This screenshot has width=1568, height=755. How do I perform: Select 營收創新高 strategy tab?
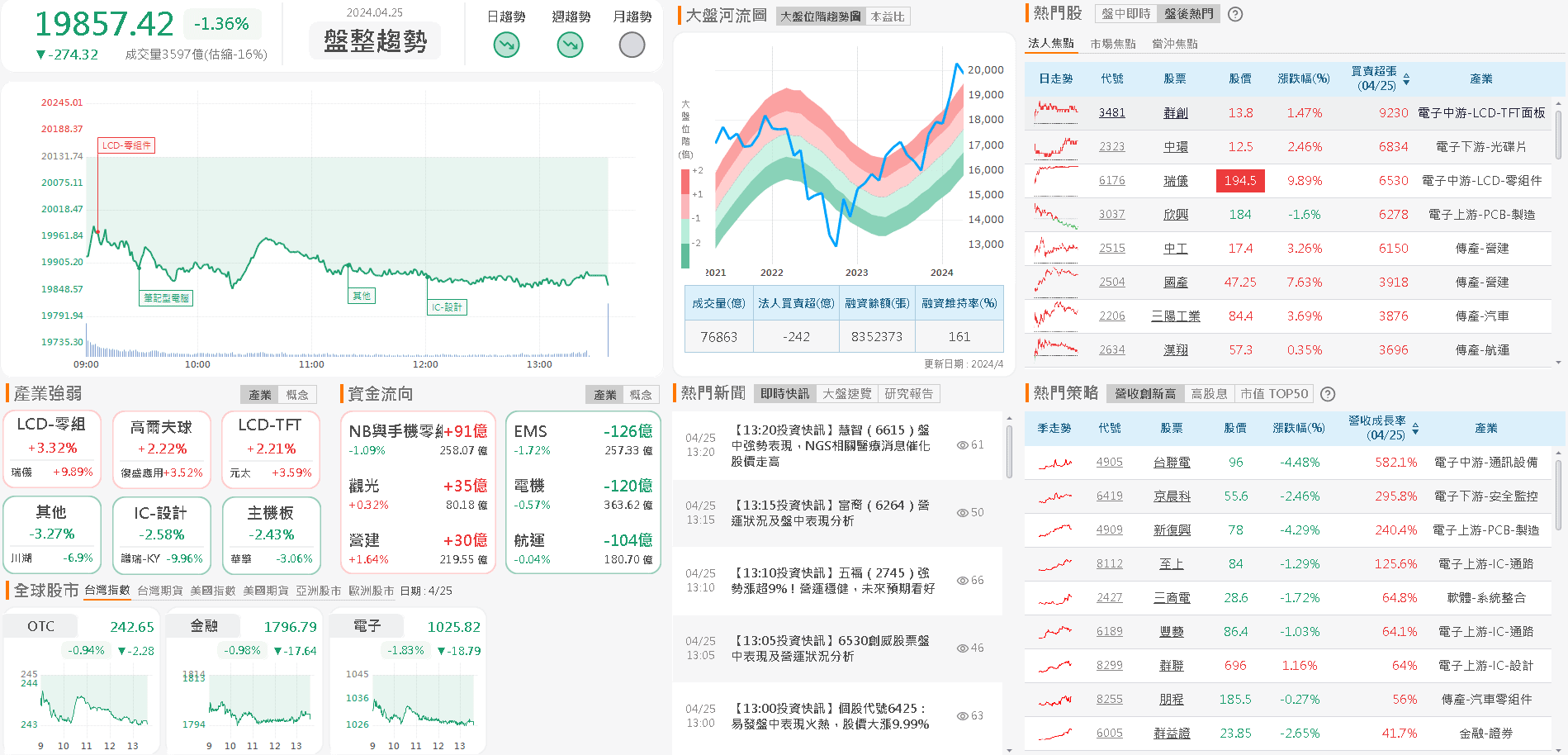click(1144, 394)
